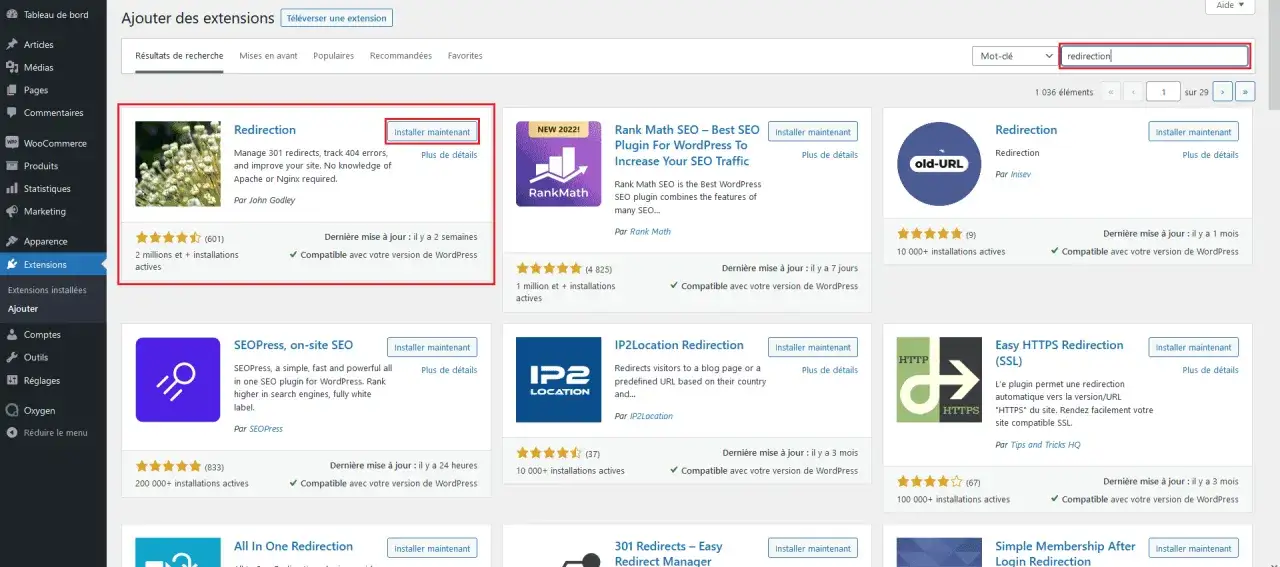Install Simple Membership After Login Redirection
The image size is (1280, 567).
(1194, 548)
